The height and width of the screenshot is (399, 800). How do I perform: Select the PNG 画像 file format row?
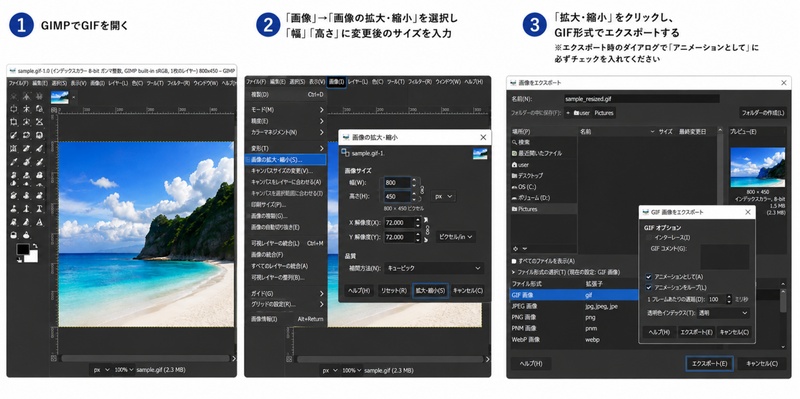574,317
